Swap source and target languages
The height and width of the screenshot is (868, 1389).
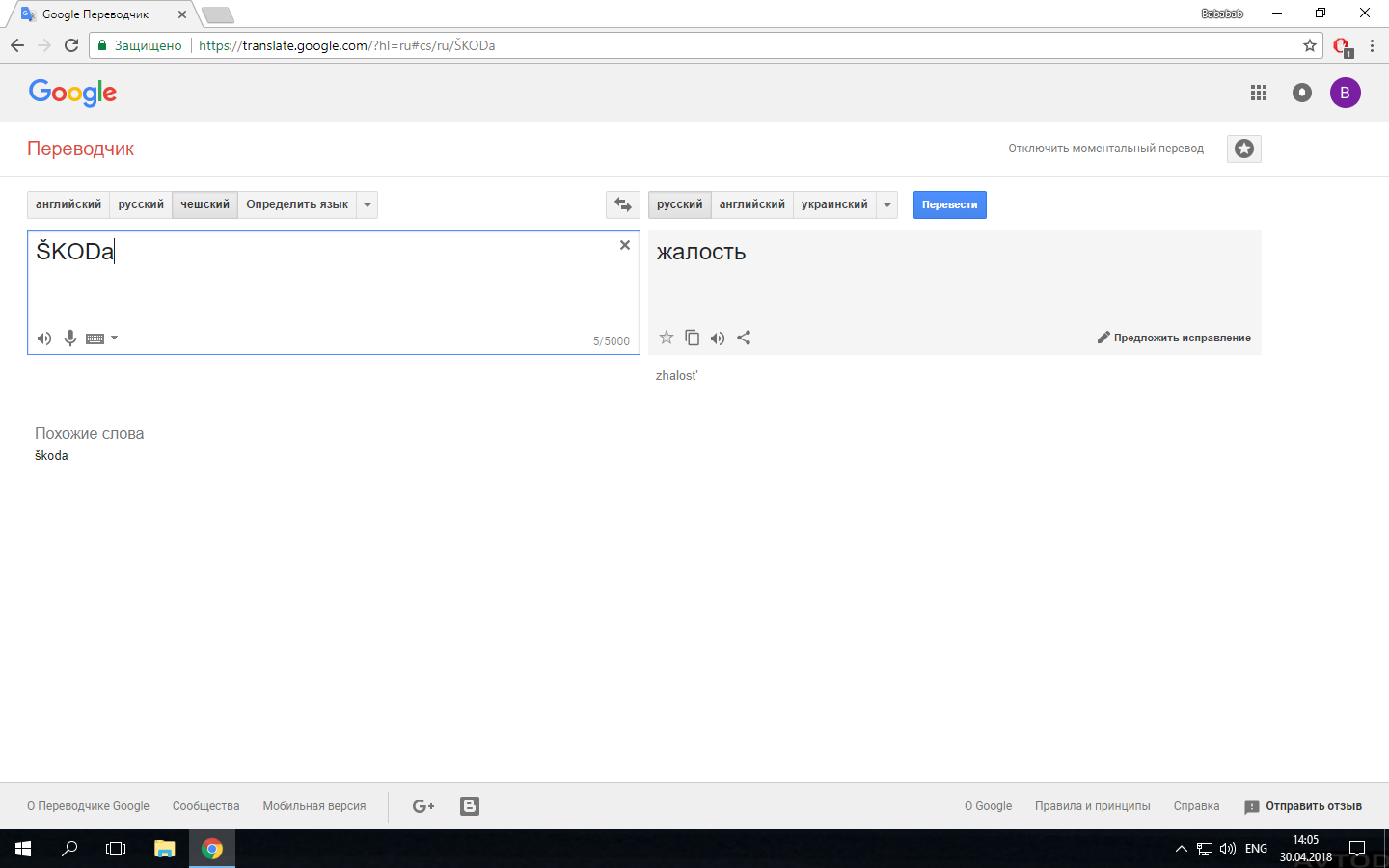[623, 204]
